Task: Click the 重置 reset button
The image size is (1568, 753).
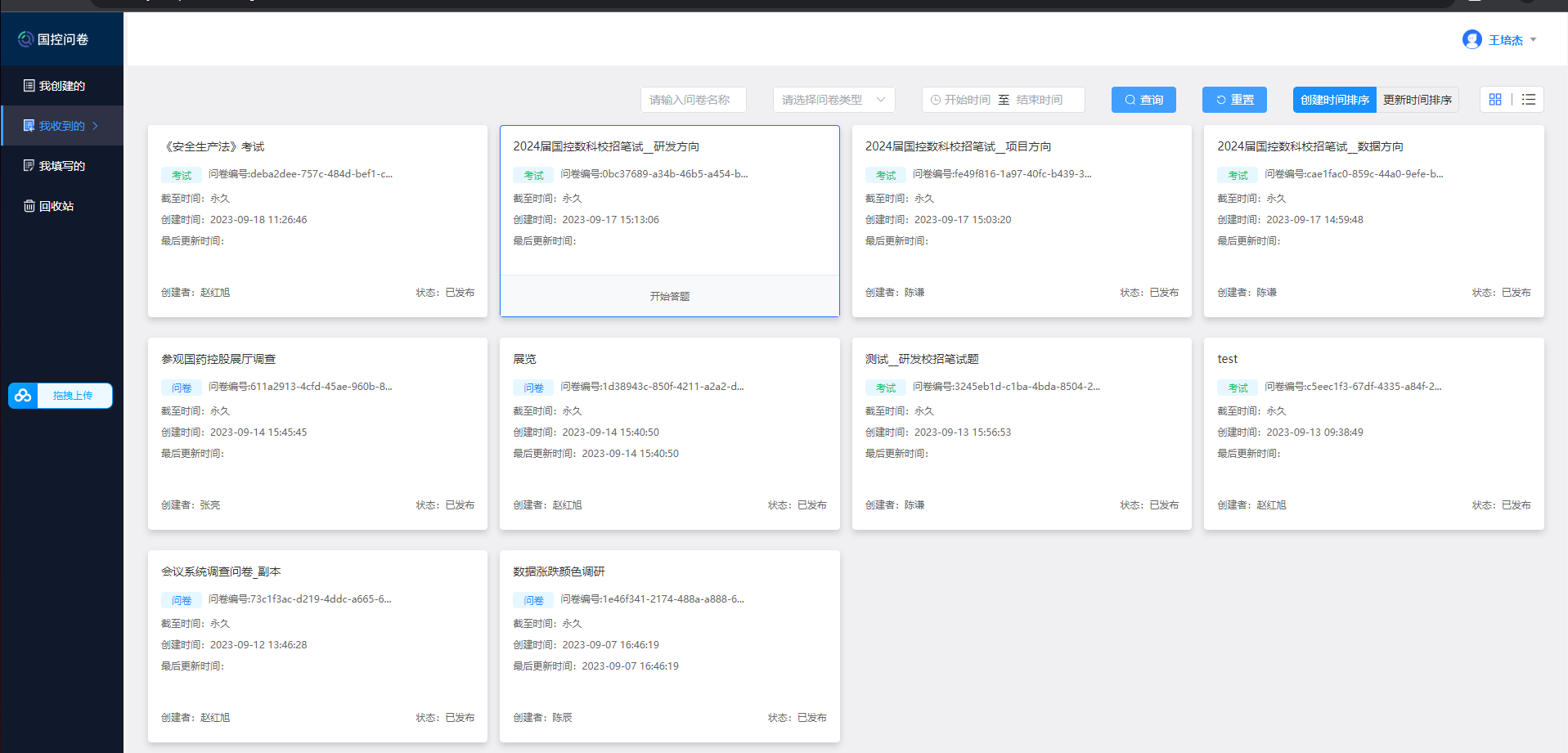Action: [1234, 100]
